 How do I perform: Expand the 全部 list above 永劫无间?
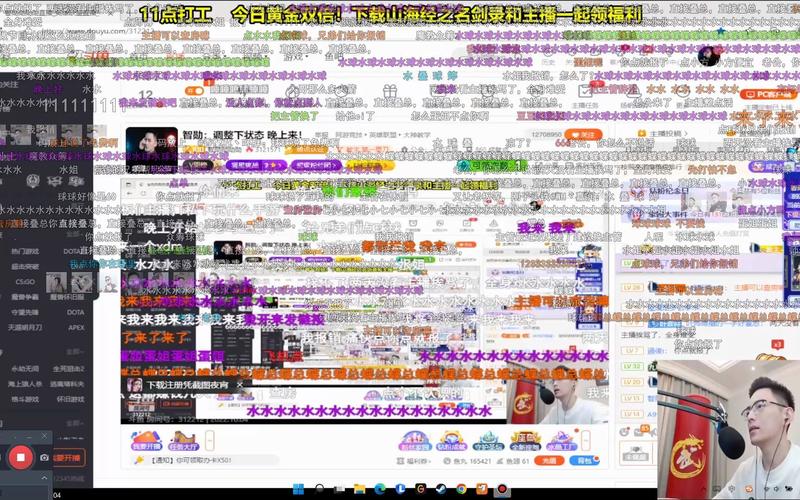(74, 352)
